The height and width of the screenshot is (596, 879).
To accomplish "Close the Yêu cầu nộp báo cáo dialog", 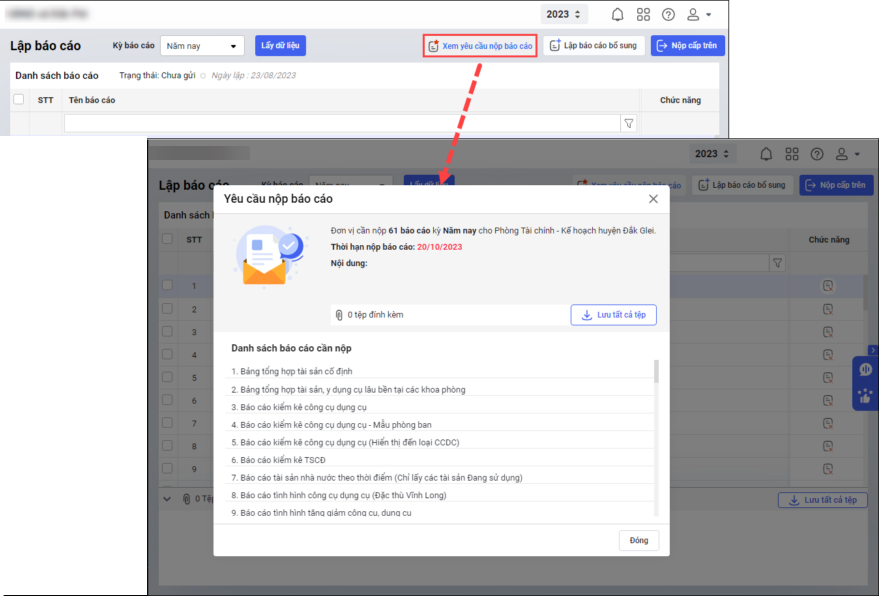I will 653,199.
